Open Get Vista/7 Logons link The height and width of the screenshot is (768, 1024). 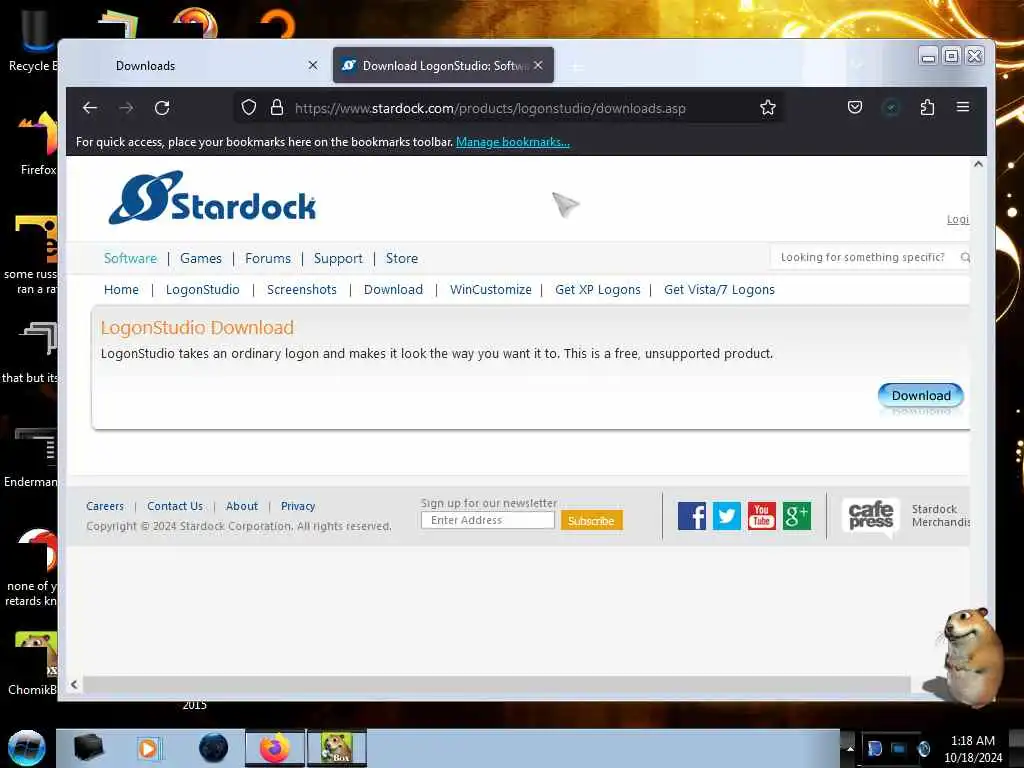click(x=719, y=289)
